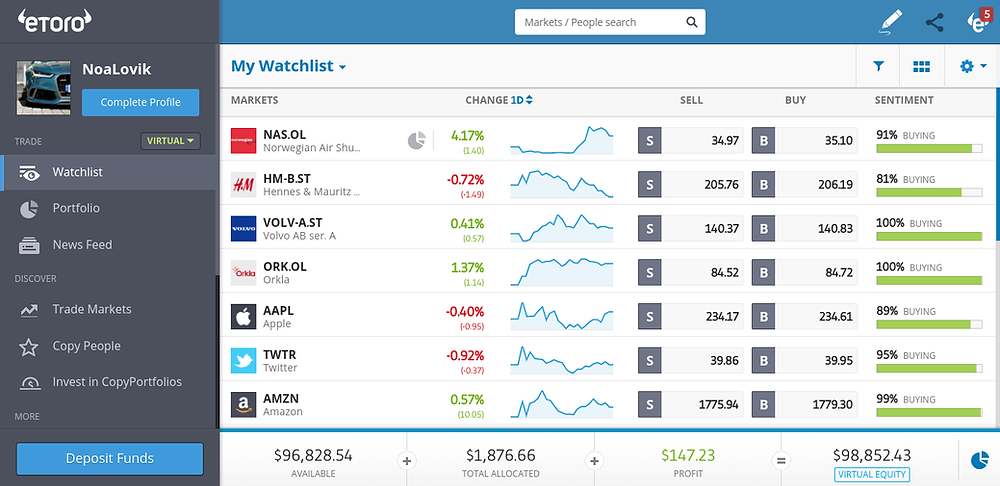The width and height of the screenshot is (1000, 486).
Task: Sell AAPL at 234.17
Action: [x=691, y=316]
